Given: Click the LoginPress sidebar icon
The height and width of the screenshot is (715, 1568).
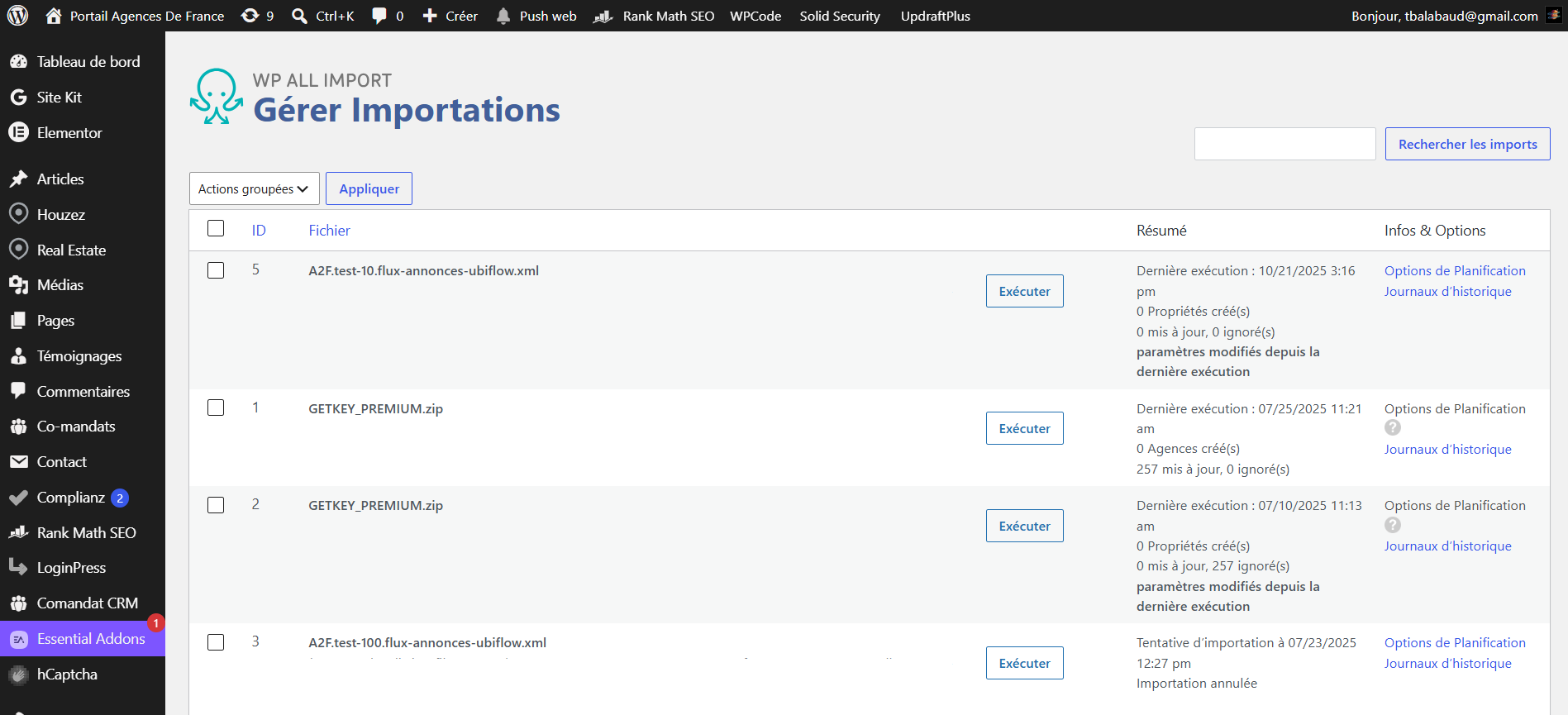Looking at the screenshot, I should point(18,567).
